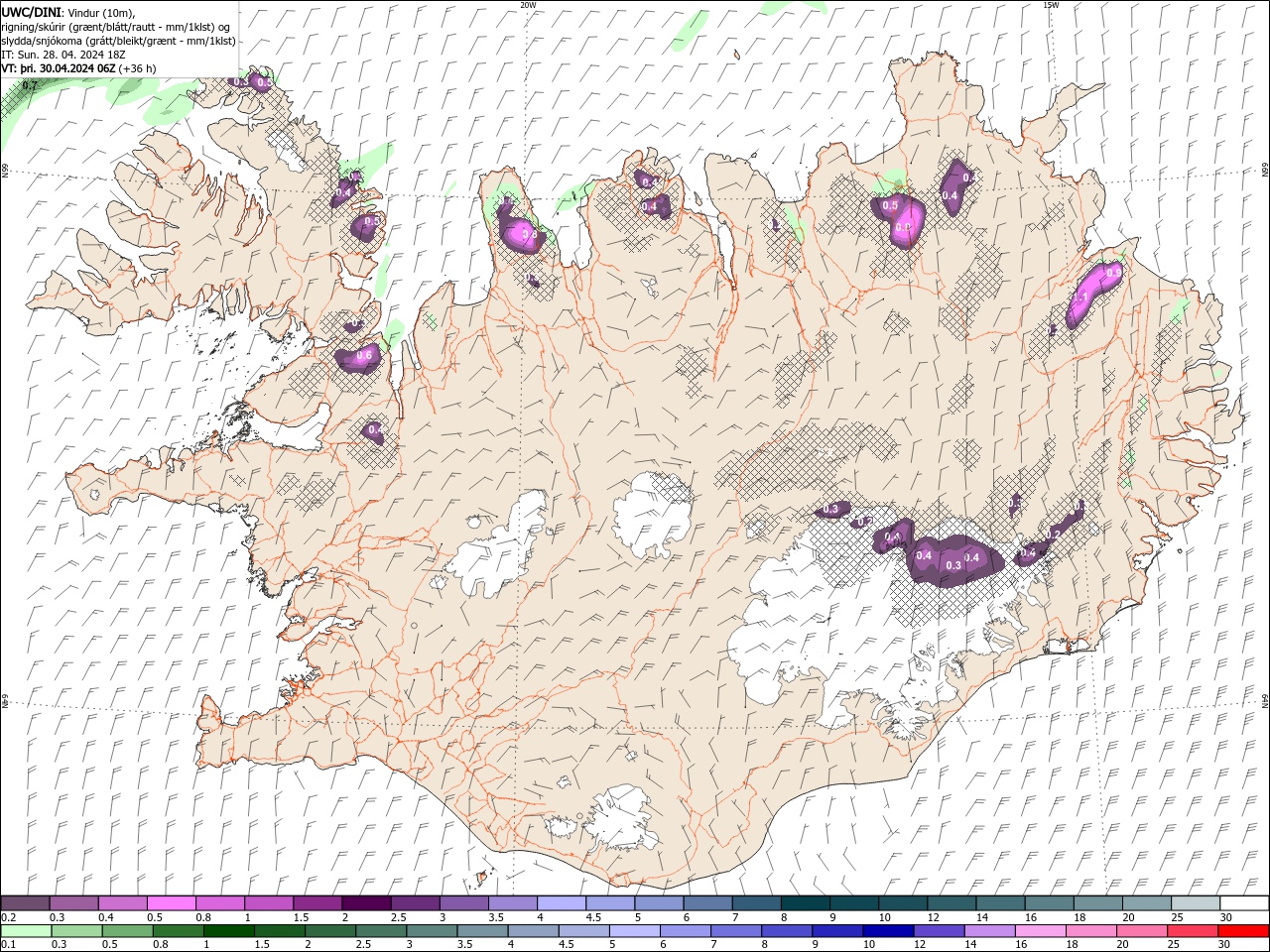Click the 0.7 precipitation value offshore

(x=30, y=86)
